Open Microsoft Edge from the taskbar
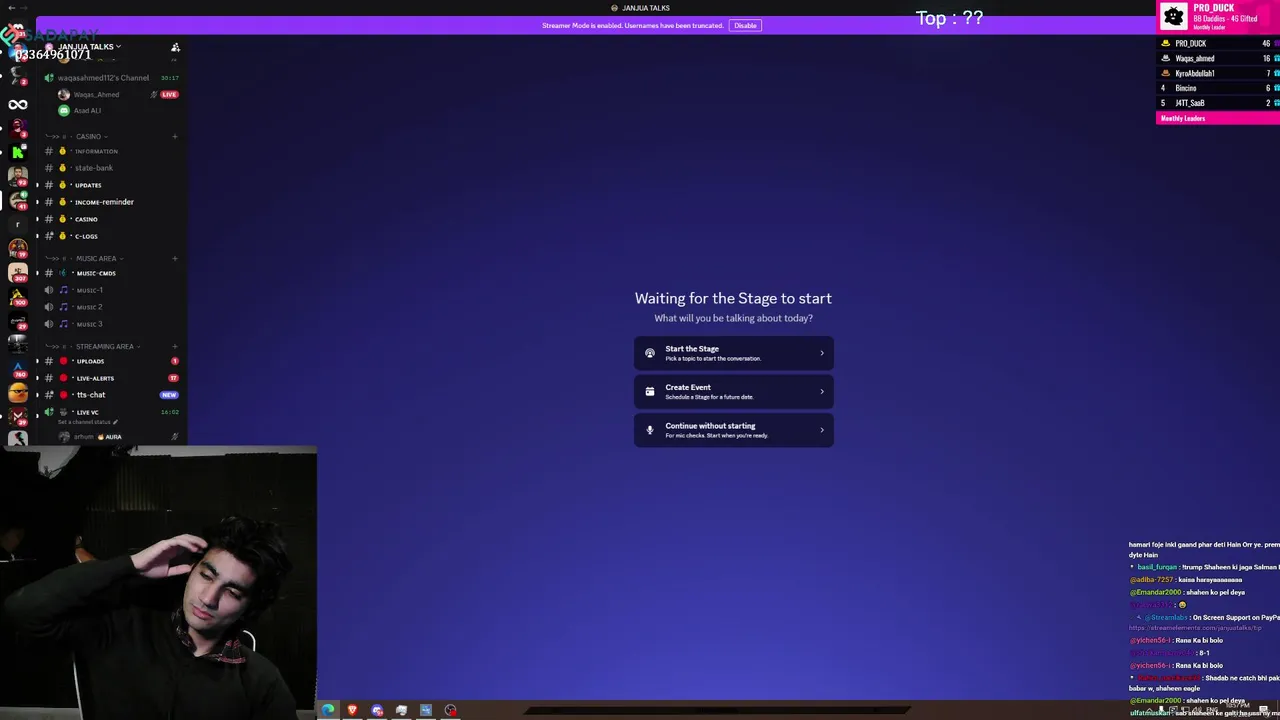This screenshot has width=1280, height=720. [x=328, y=710]
